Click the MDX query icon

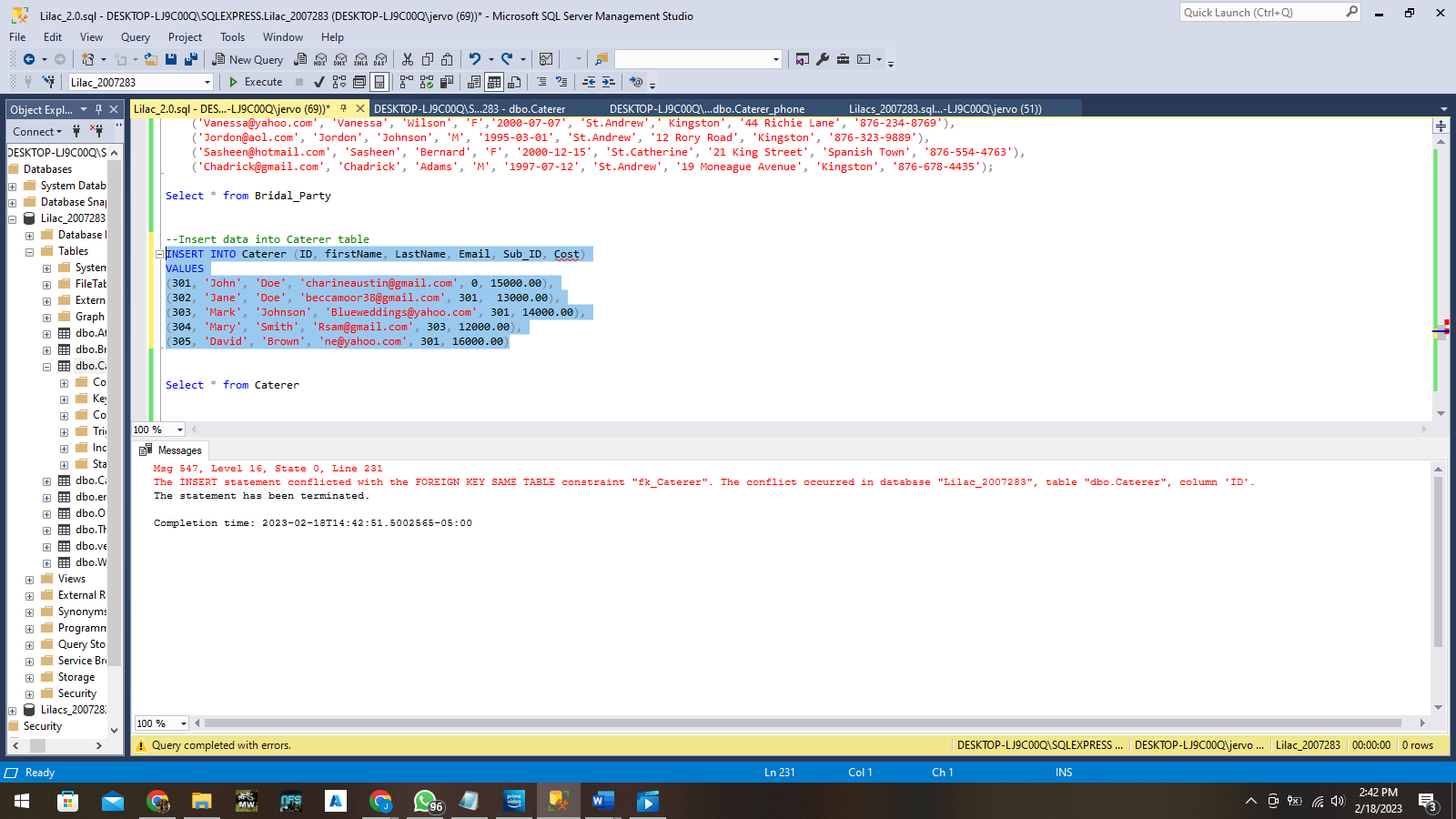pos(320,59)
